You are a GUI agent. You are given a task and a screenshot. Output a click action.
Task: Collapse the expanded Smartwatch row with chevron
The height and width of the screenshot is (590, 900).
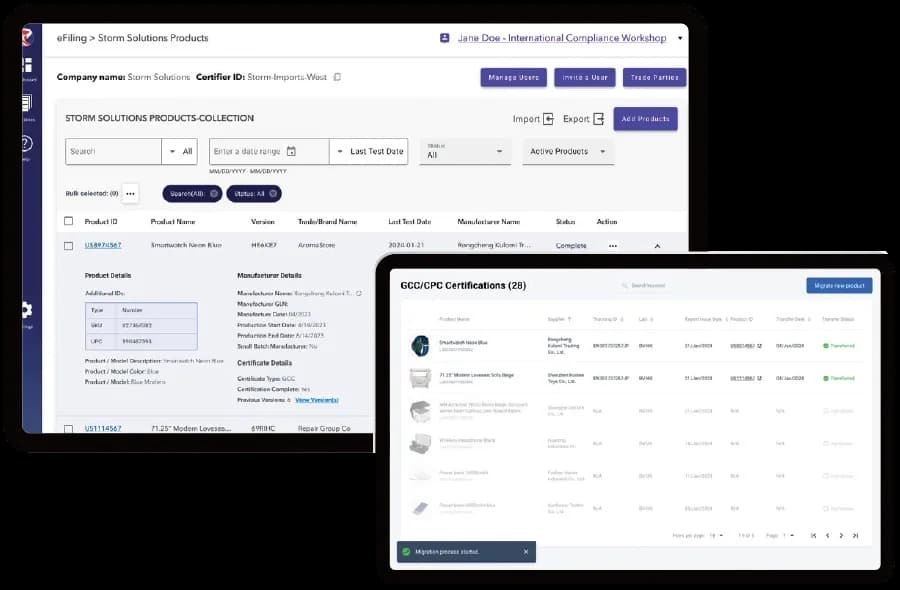coord(657,246)
